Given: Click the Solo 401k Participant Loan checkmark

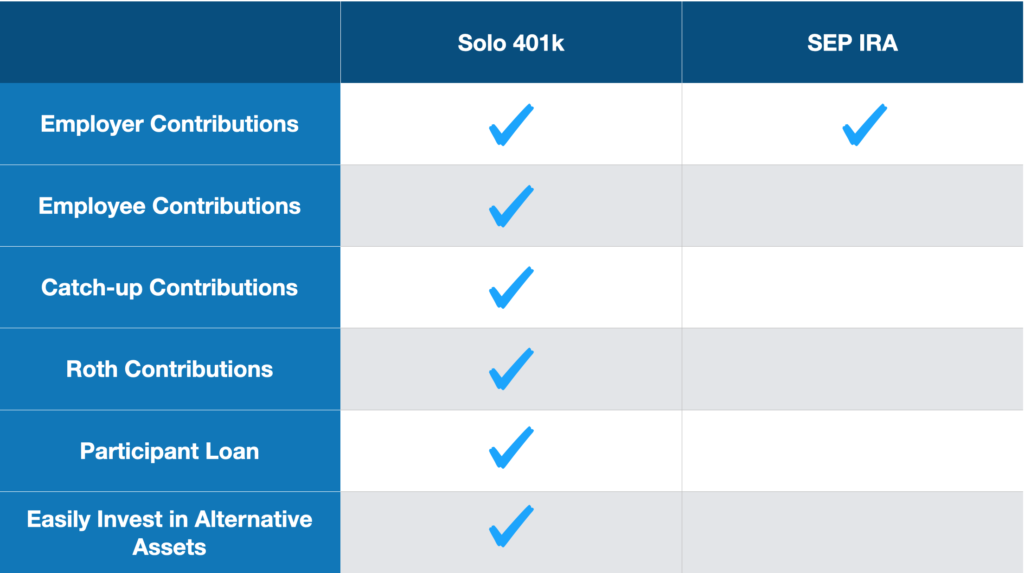Looking at the screenshot, I should 511,448.
